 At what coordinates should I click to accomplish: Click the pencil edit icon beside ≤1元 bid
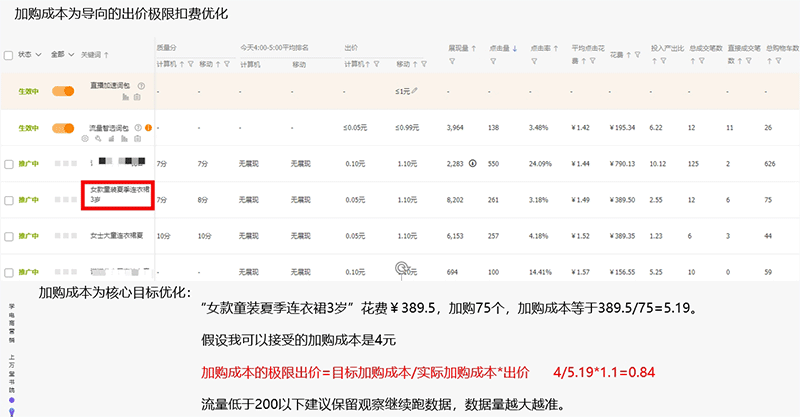tap(417, 91)
